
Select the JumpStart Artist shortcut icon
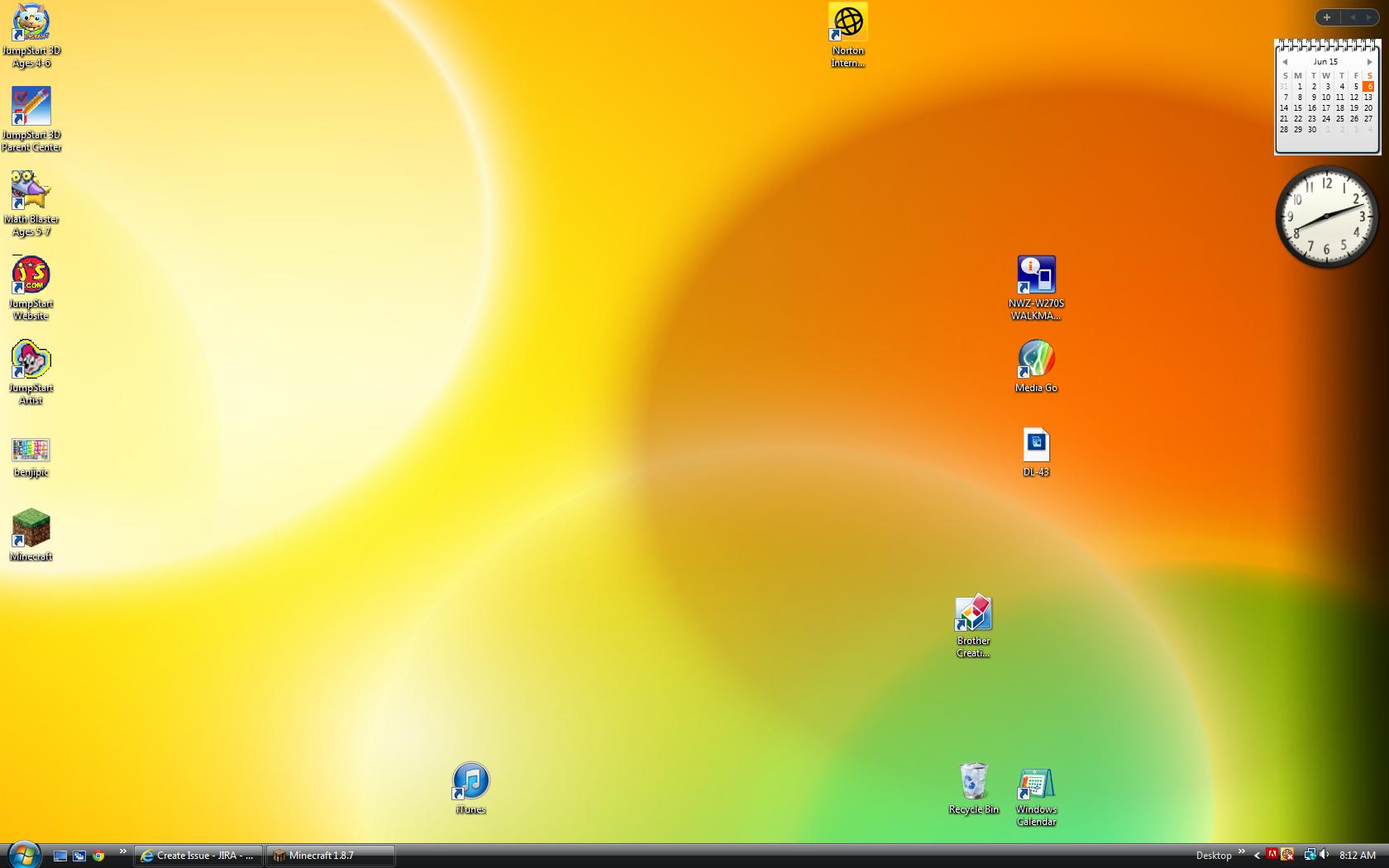click(x=31, y=360)
